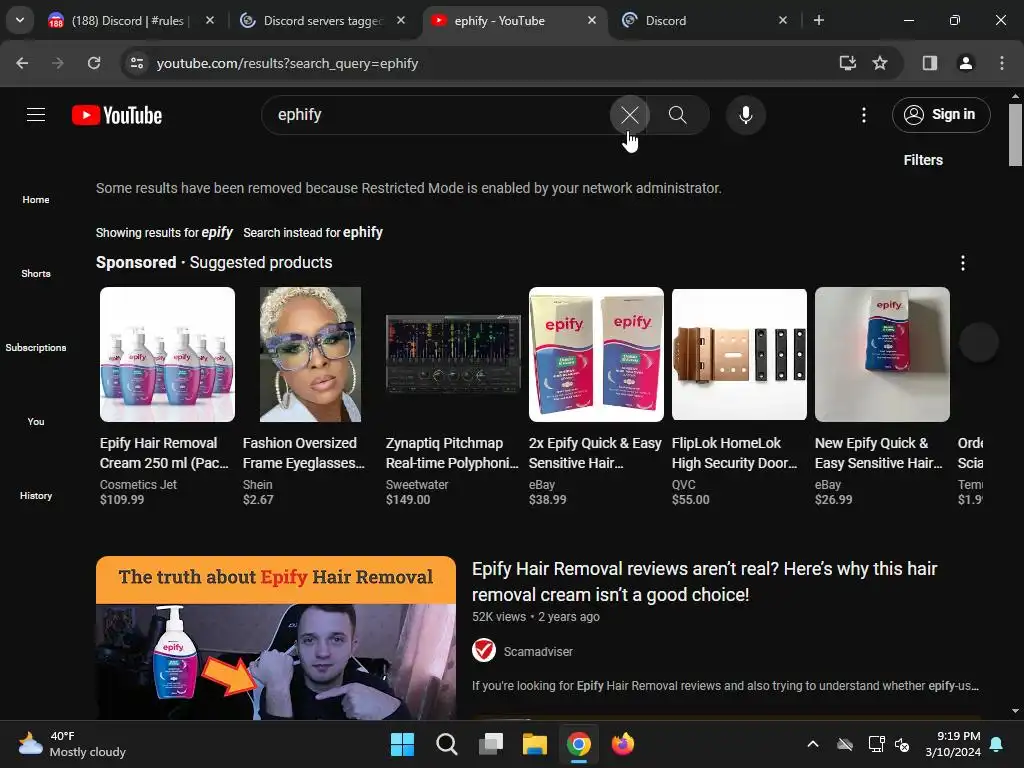Viewport: 1024px width, 768px height.
Task: Open New Epify Quick & Easy image
Action: 882,355
